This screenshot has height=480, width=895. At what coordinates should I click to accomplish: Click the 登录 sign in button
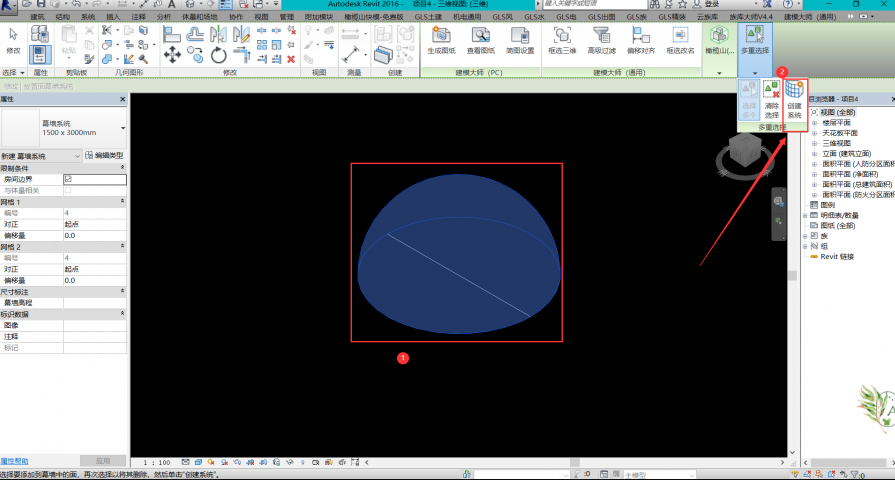click(712, 4)
